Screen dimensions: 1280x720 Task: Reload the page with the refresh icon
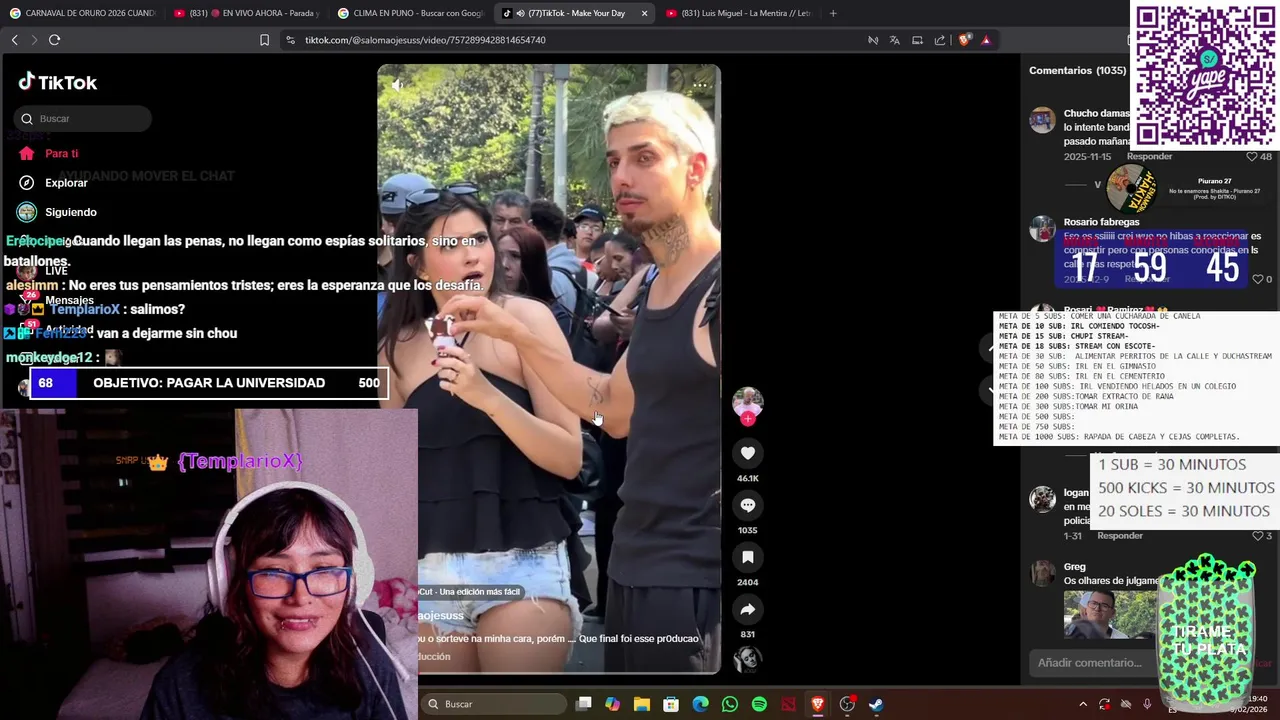[x=54, y=40]
